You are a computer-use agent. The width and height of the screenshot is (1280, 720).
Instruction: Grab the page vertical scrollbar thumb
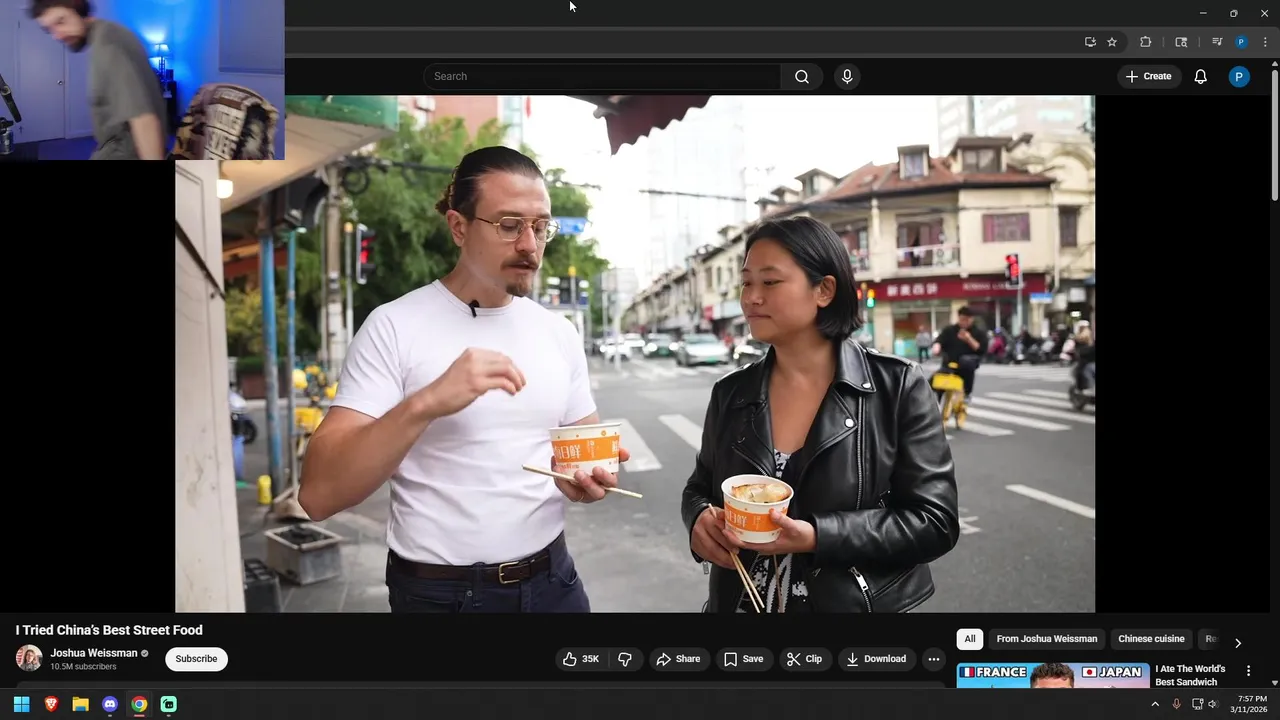[x=1275, y=135]
